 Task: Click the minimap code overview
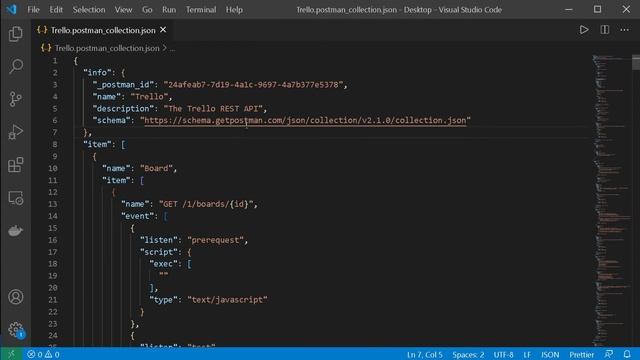click(x=611, y=200)
